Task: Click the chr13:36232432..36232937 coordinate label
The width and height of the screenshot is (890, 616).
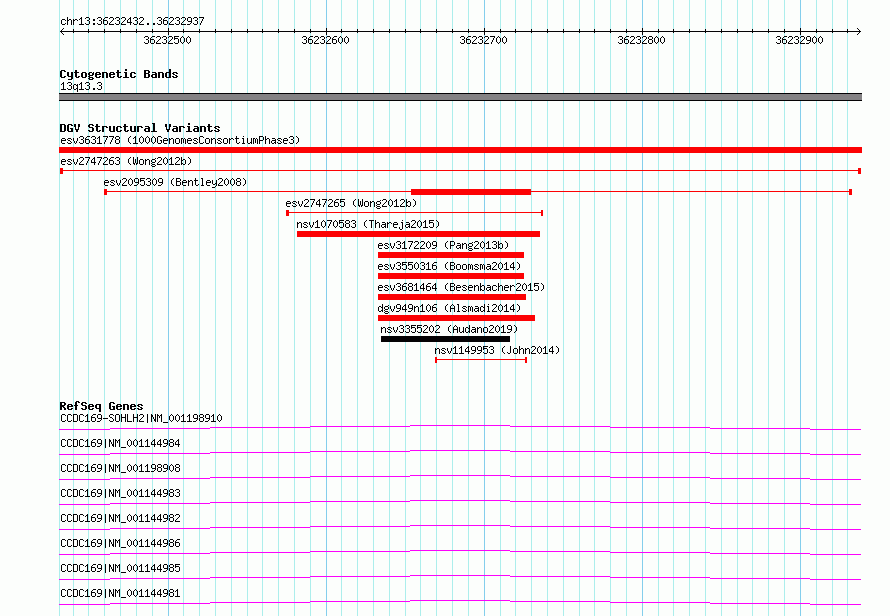Action: [x=132, y=21]
